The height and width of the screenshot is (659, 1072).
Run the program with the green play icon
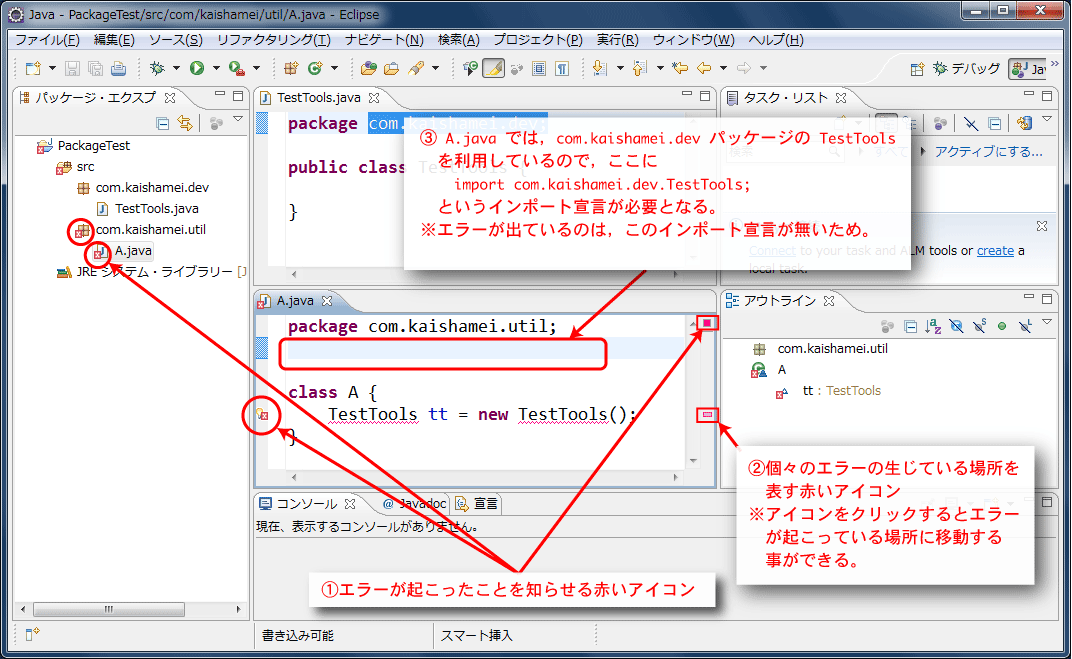tap(197, 68)
